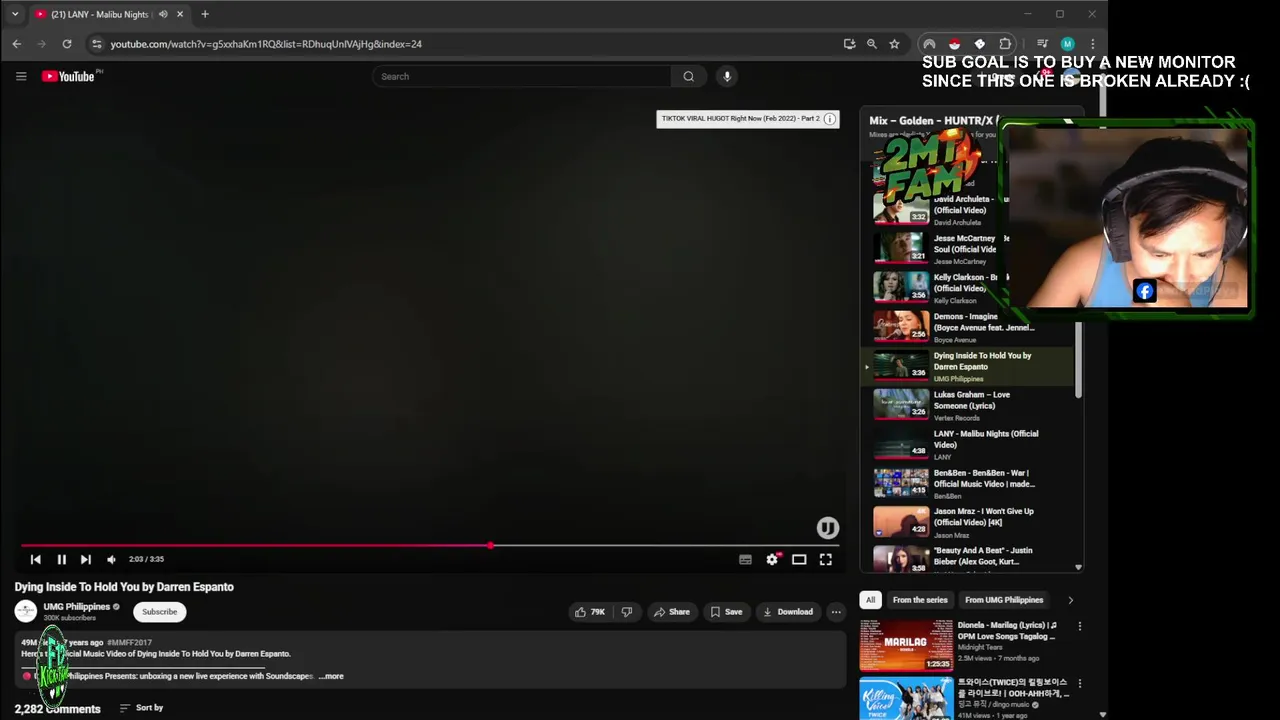The image size is (1280, 720).
Task: Open the tab search dropdown arrow
Action: point(15,14)
